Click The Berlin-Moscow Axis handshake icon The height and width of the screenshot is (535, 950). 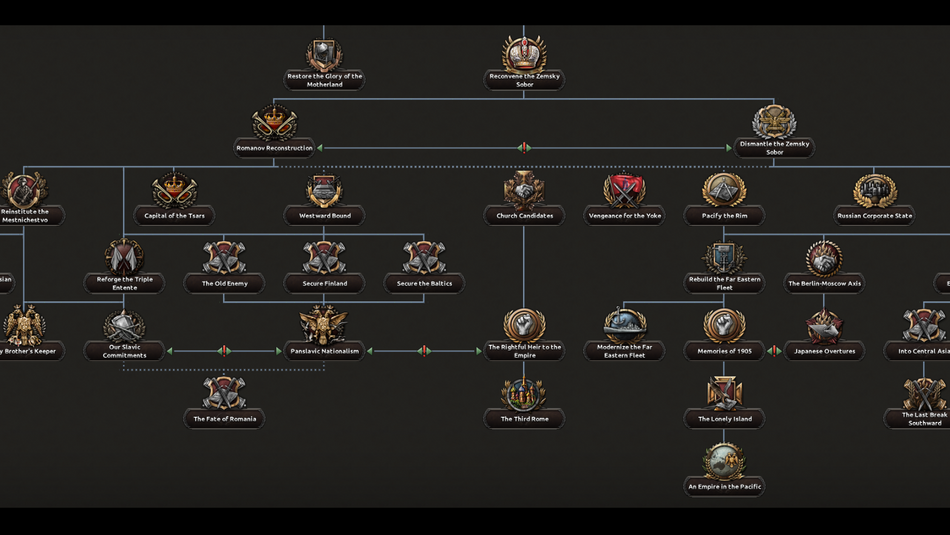[x=824, y=258]
